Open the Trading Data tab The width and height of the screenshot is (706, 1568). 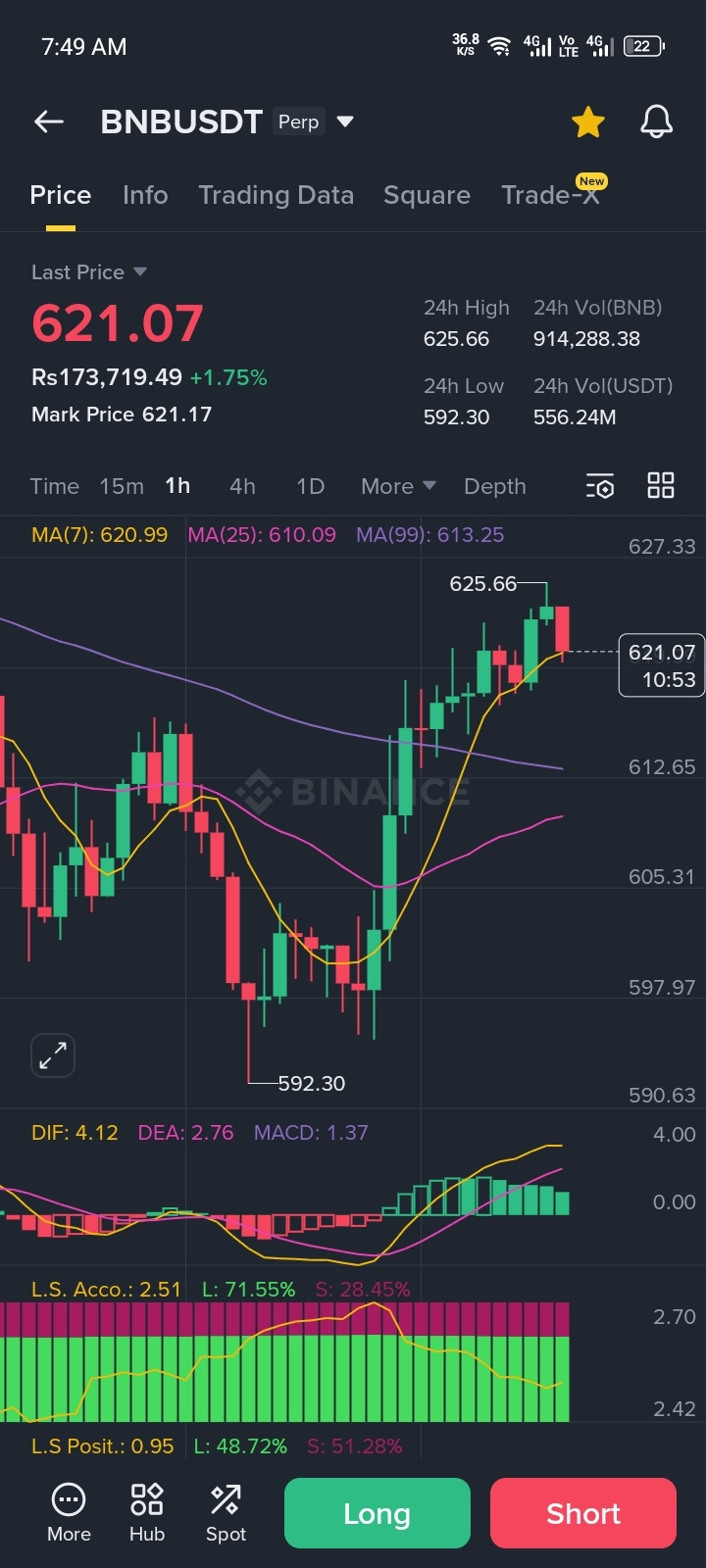click(276, 195)
